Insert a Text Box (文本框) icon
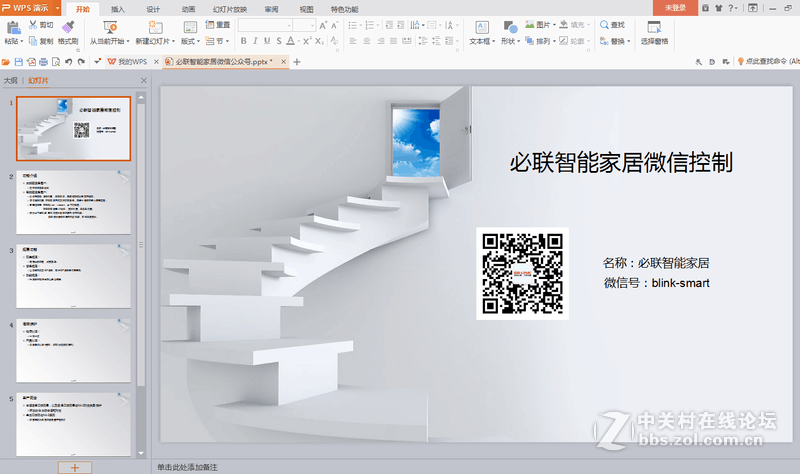The image size is (800, 474). point(482,27)
